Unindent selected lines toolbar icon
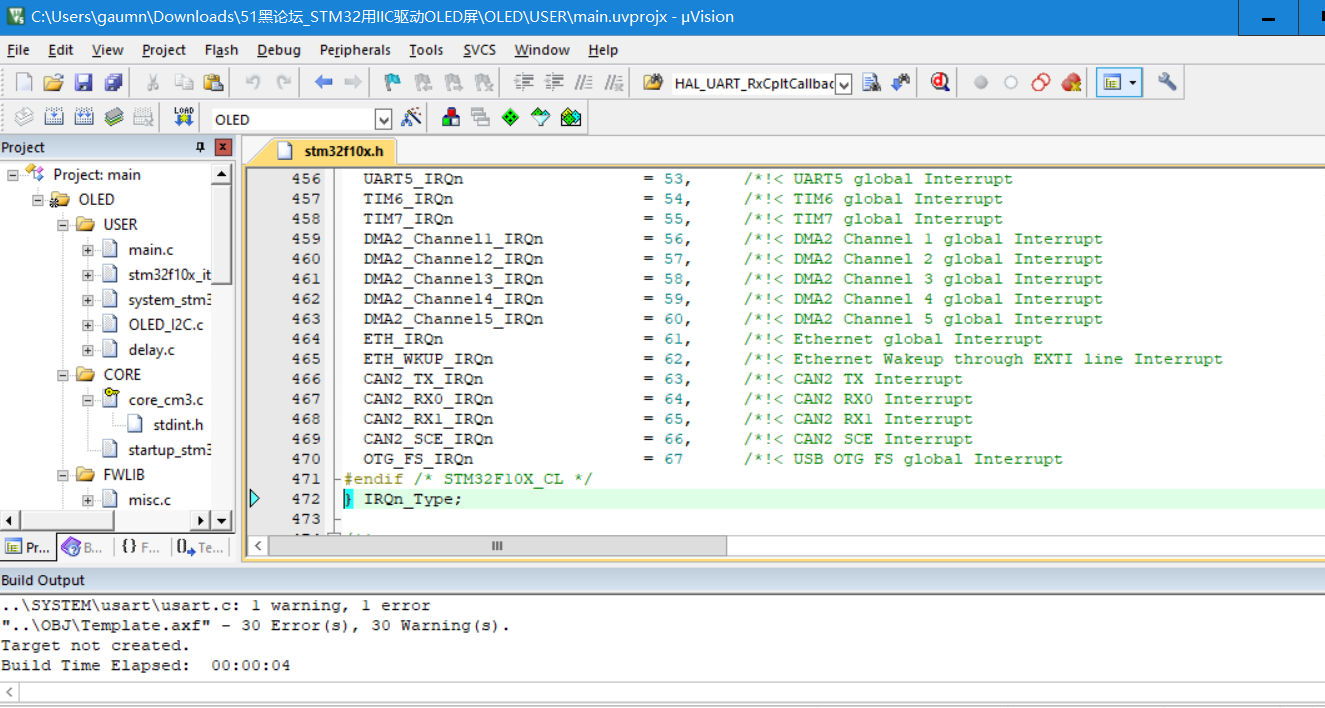 554,82
